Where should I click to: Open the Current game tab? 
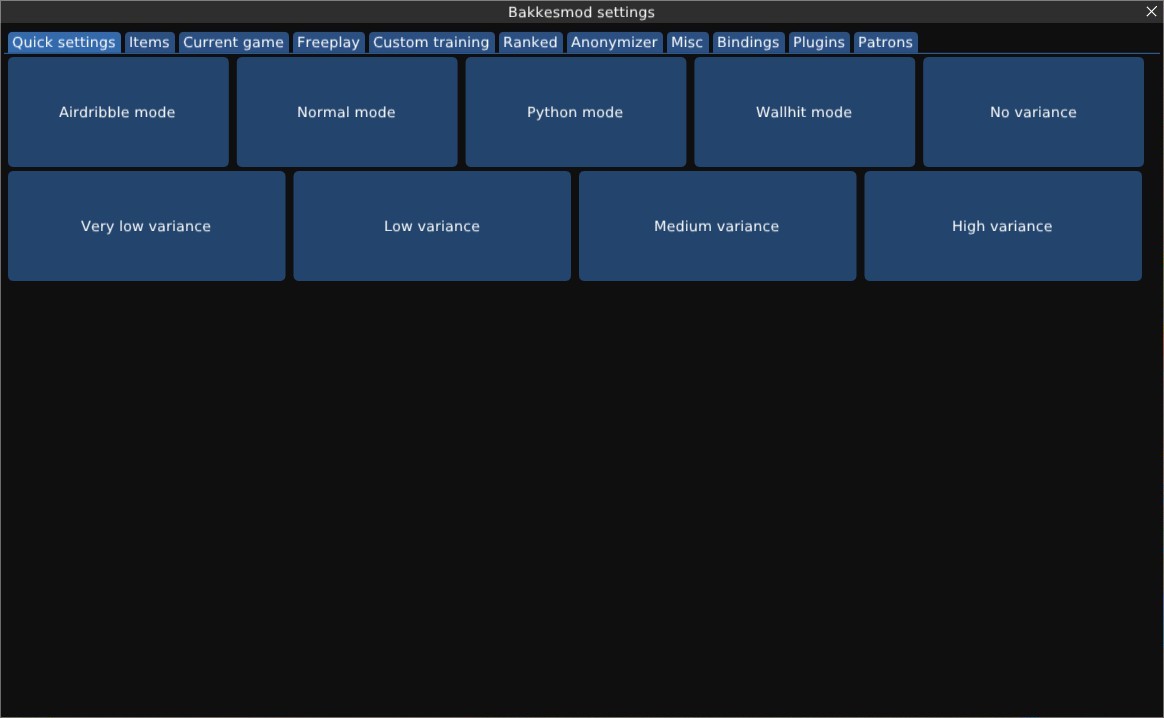pos(233,42)
